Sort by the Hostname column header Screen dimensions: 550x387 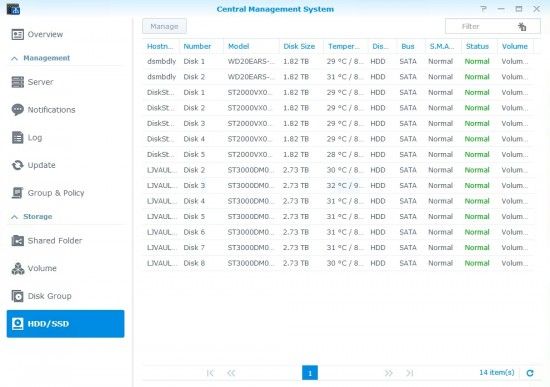[161, 46]
